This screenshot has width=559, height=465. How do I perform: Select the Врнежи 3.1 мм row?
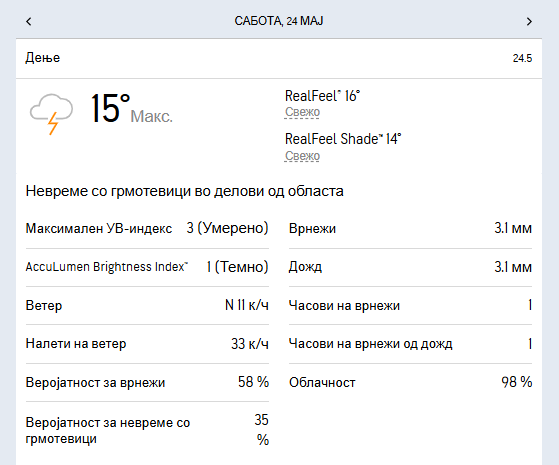[410, 228]
